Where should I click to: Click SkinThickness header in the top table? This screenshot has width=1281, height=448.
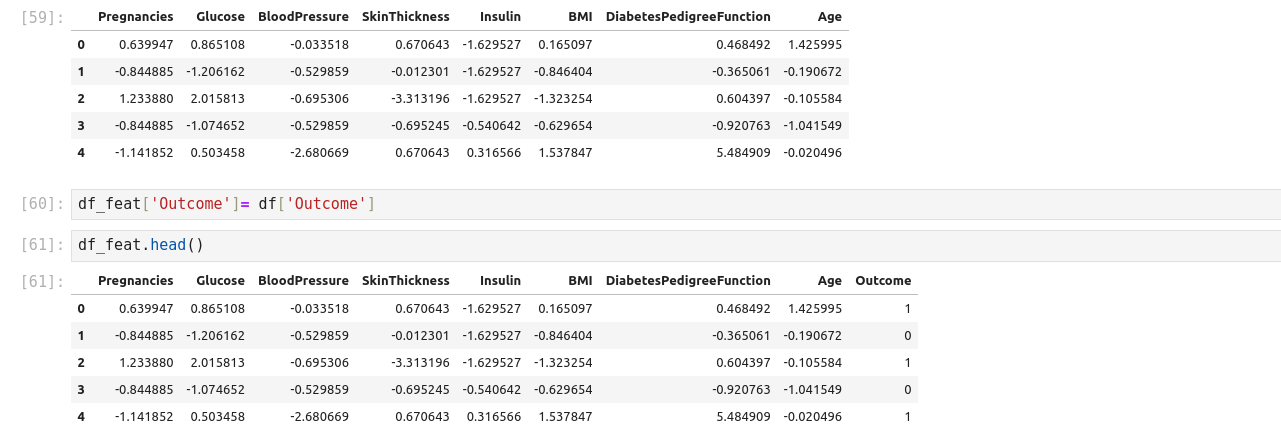(405, 18)
